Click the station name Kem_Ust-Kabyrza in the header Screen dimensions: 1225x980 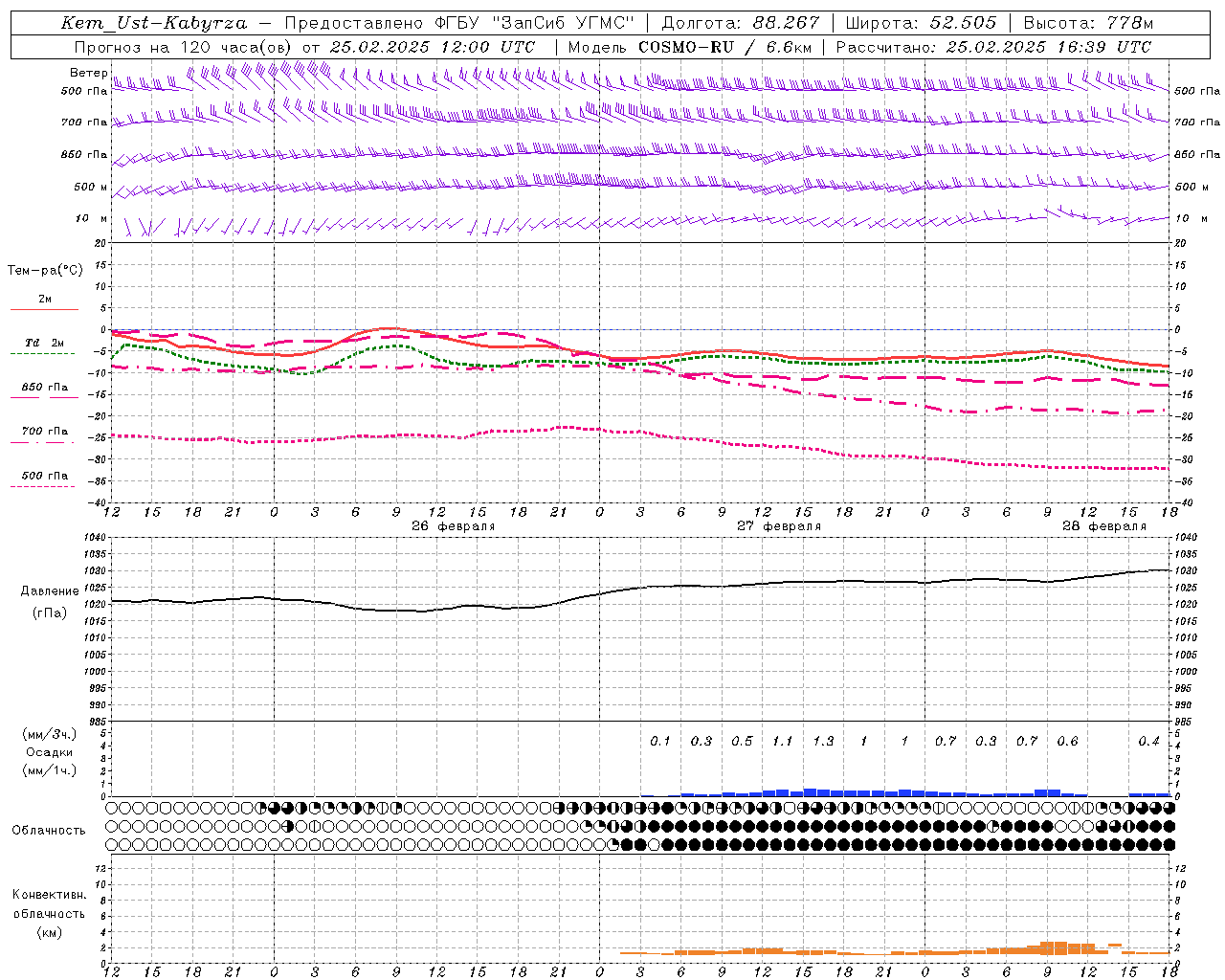point(154,23)
